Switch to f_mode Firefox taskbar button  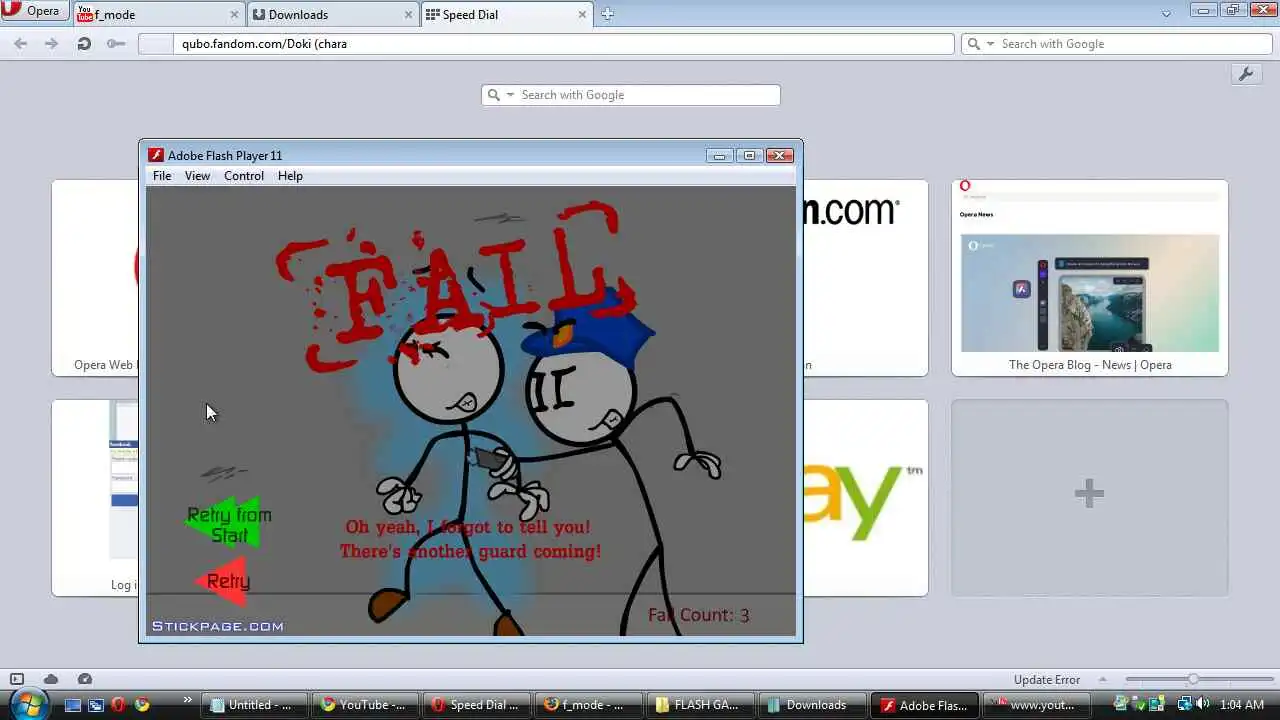(587, 705)
